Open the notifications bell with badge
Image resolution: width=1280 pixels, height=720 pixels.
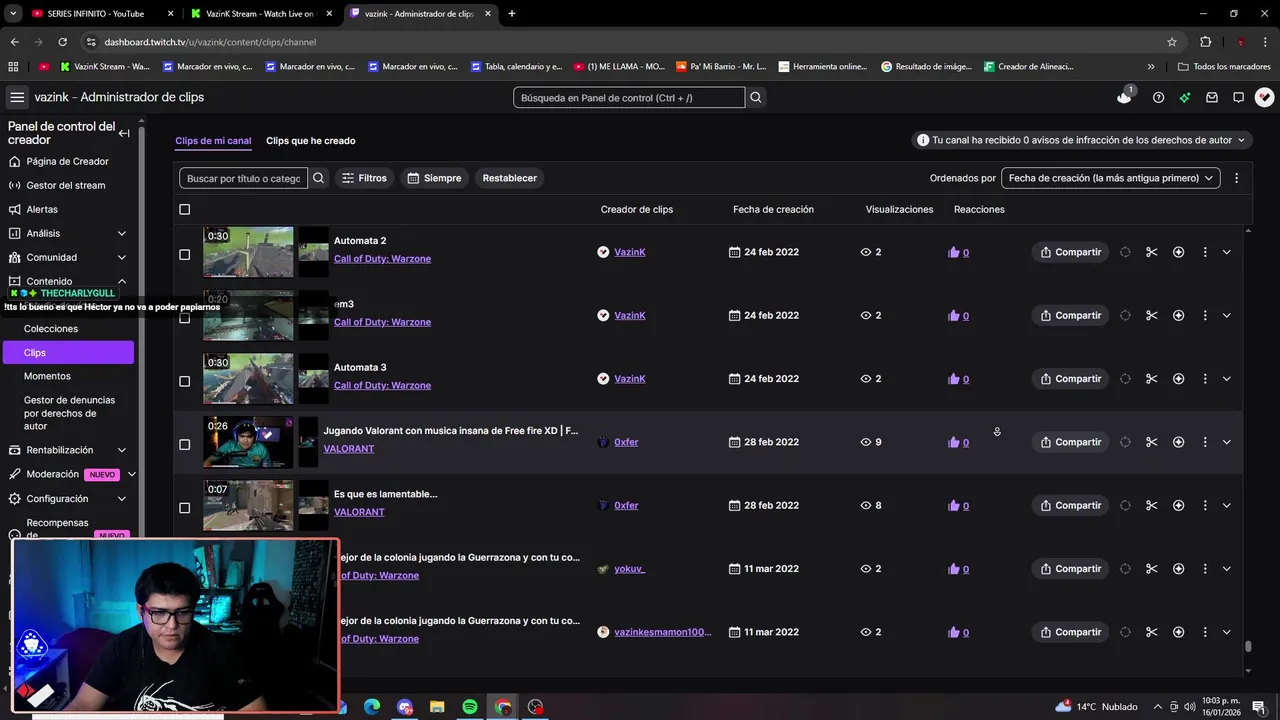pyautogui.click(x=1125, y=97)
